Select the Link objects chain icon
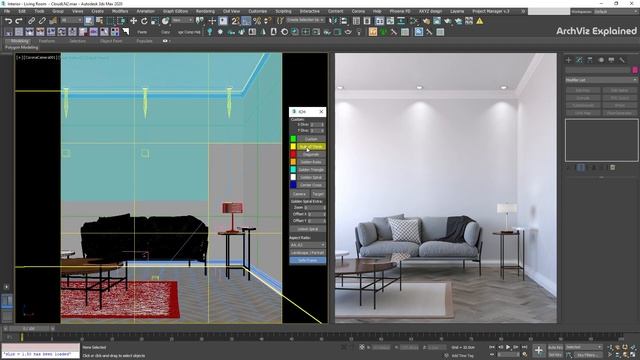The height and width of the screenshot is (360, 640). click(31, 20)
